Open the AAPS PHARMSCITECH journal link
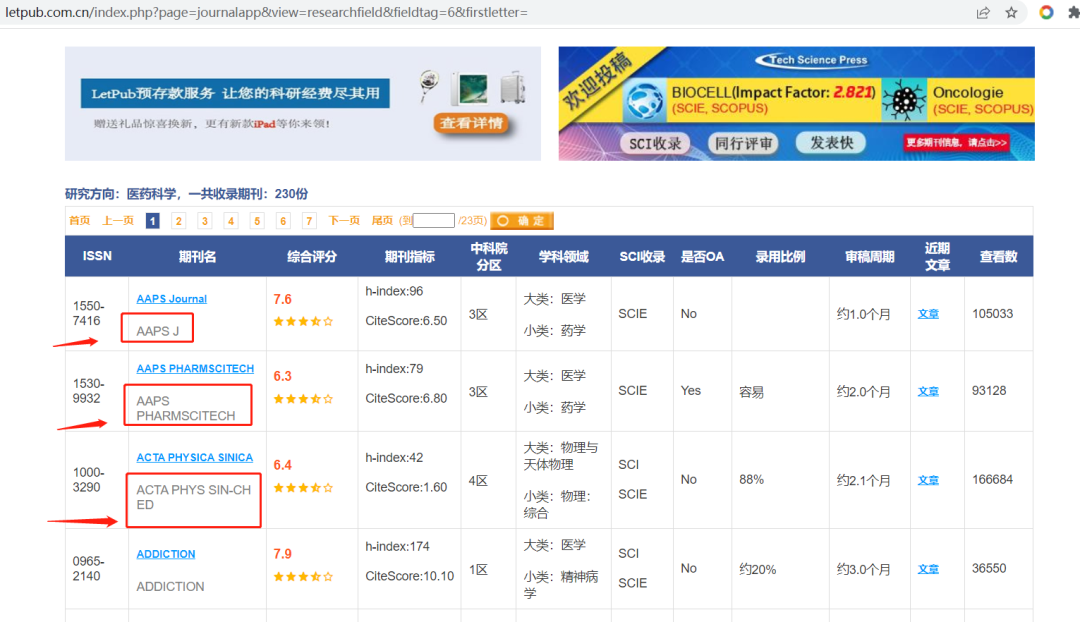Viewport: 1080px width, 622px height. click(x=195, y=369)
